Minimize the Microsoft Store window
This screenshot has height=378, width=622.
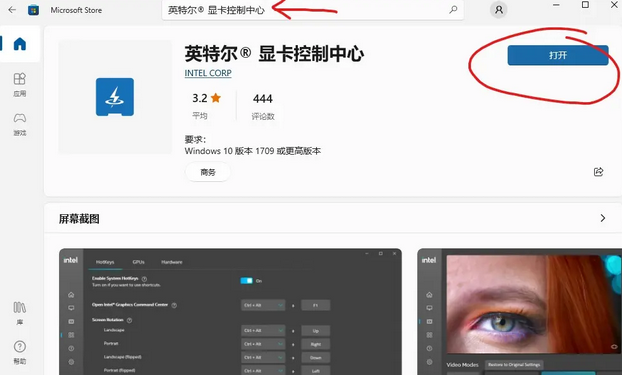click(x=556, y=5)
